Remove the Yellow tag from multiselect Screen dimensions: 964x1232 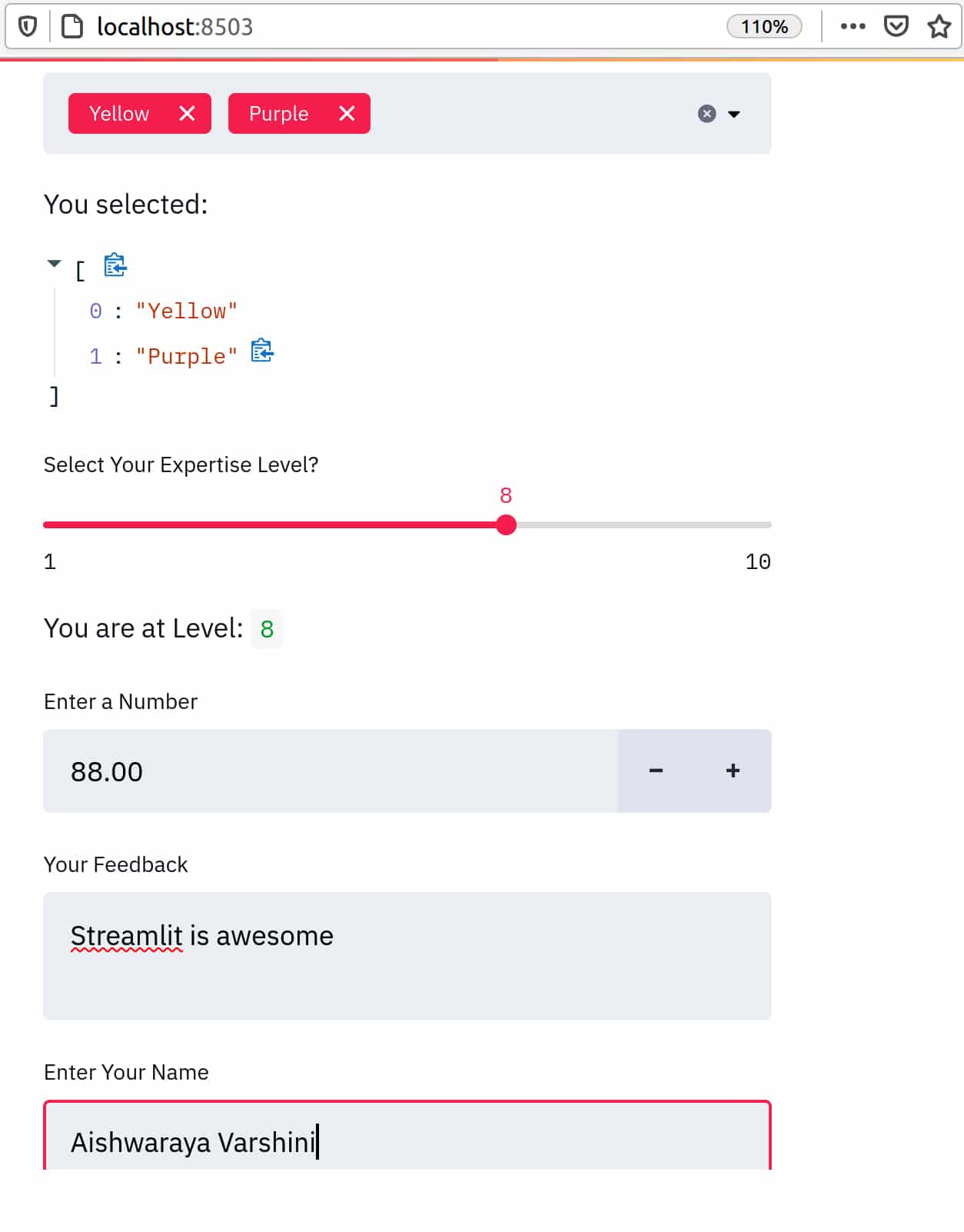click(x=187, y=114)
